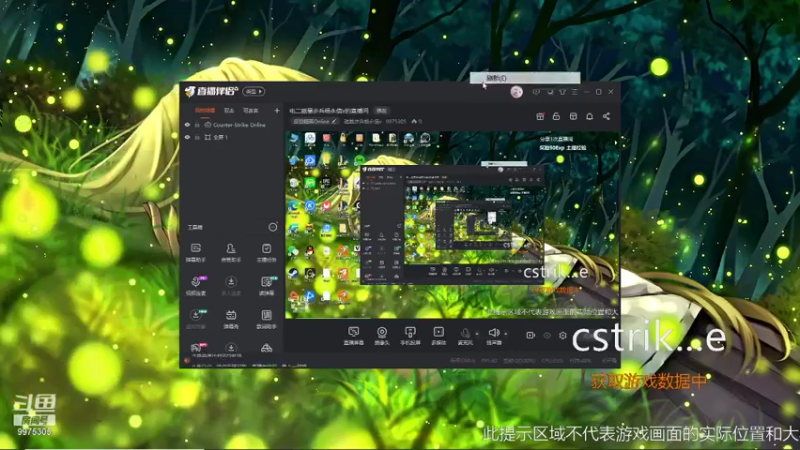Click the bottom-row tool tagged with a red badge
Screen dimensions: 800x450
coord(196,348)
